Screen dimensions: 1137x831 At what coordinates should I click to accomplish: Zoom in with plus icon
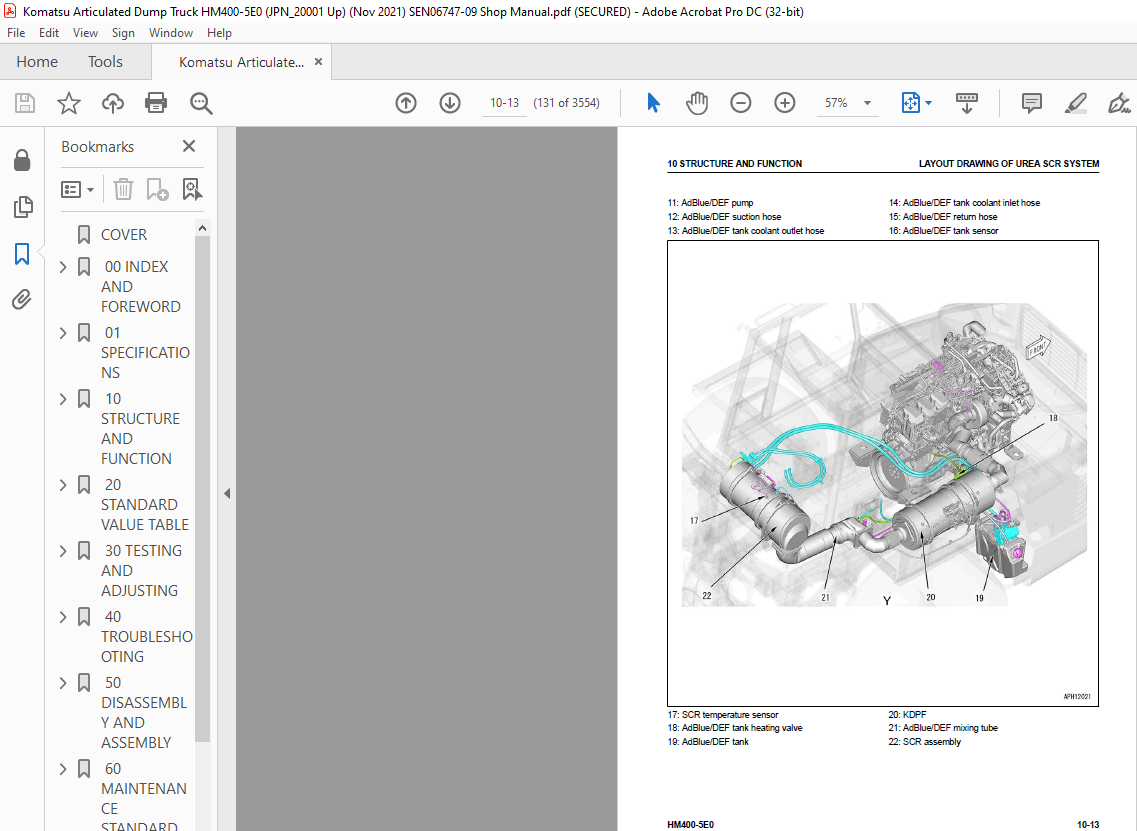tap(785, 103)
